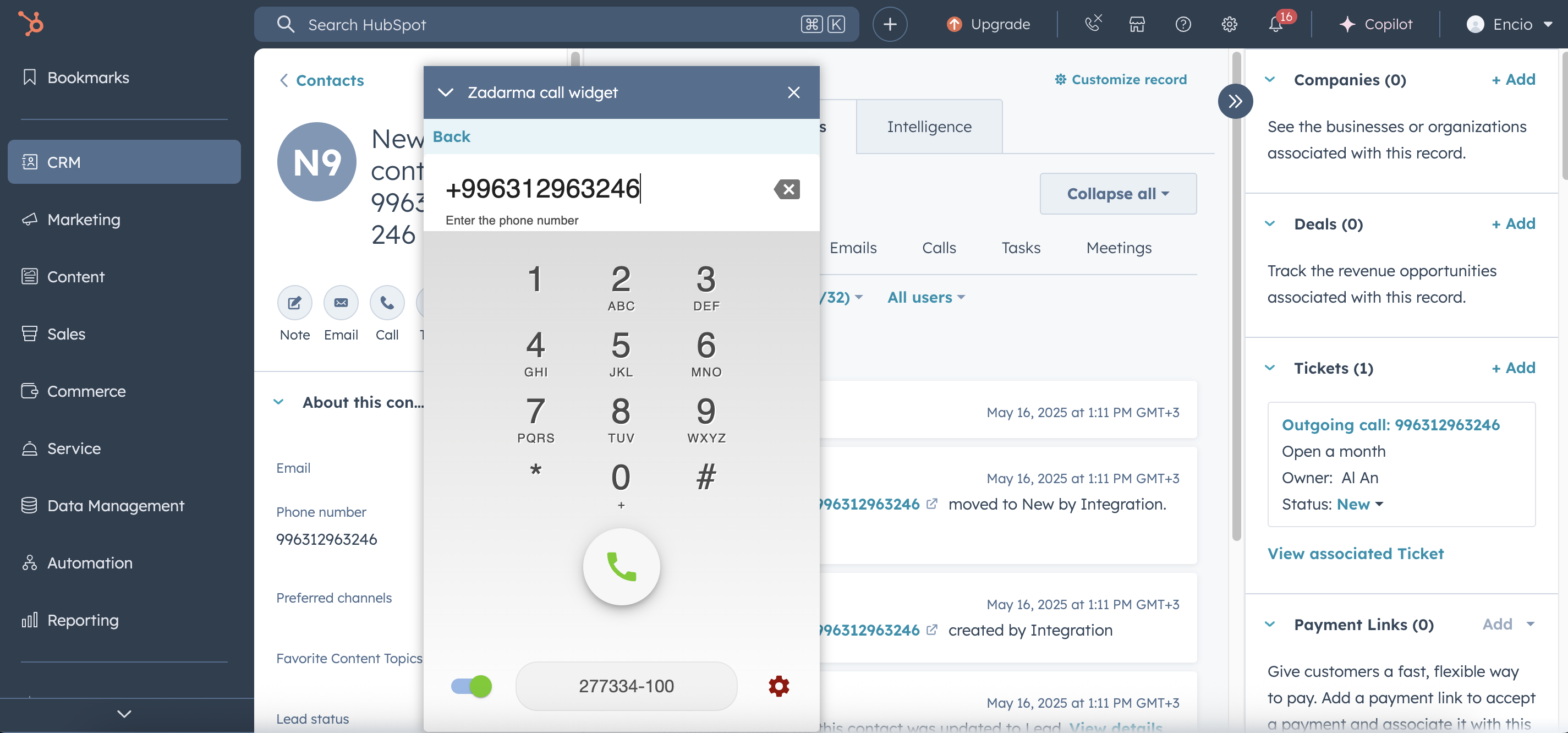Expand the Collapse all dropdown
The image size is (1568, 733).
point(1117,194)
